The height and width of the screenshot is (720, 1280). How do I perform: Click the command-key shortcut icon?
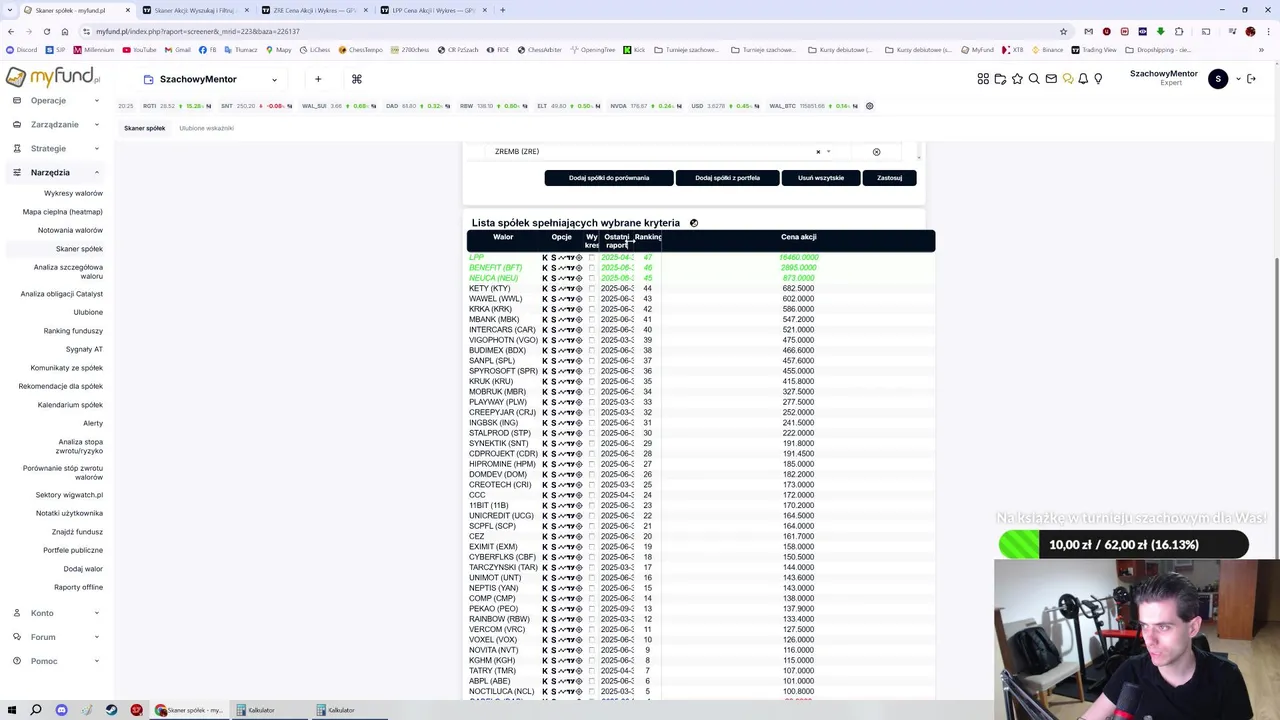coord(356,79)
